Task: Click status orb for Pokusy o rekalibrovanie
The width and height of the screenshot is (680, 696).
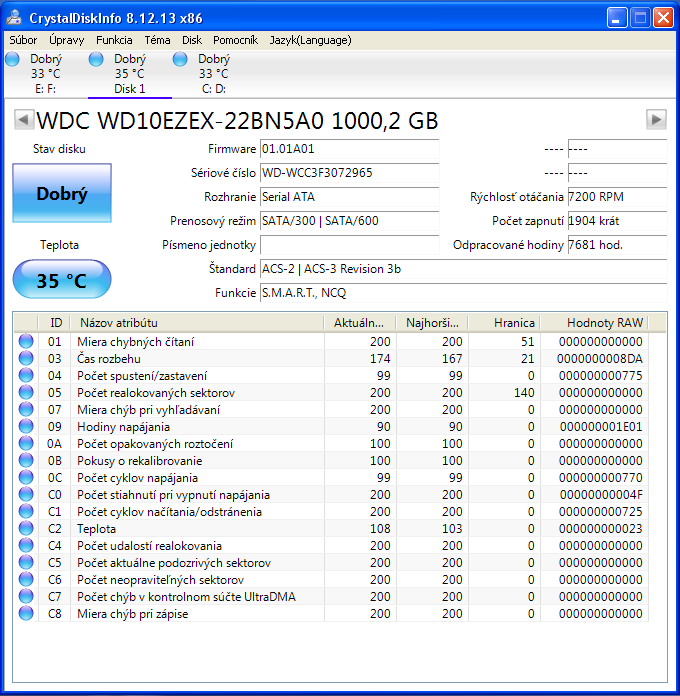Action: pyautogui.click(x=26, y=460)
